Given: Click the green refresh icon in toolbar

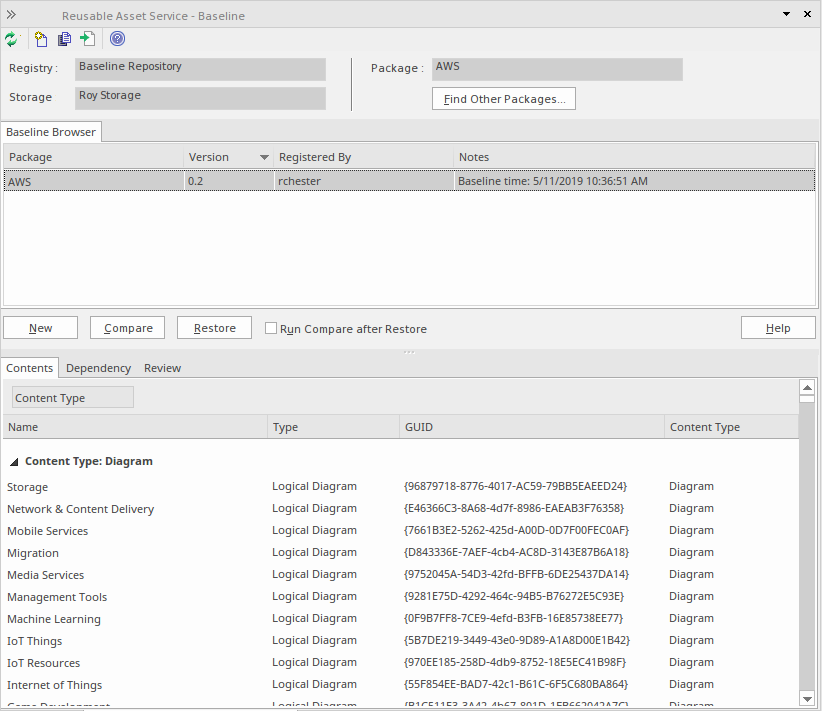Looking at the screenshot, I should 11,39.
